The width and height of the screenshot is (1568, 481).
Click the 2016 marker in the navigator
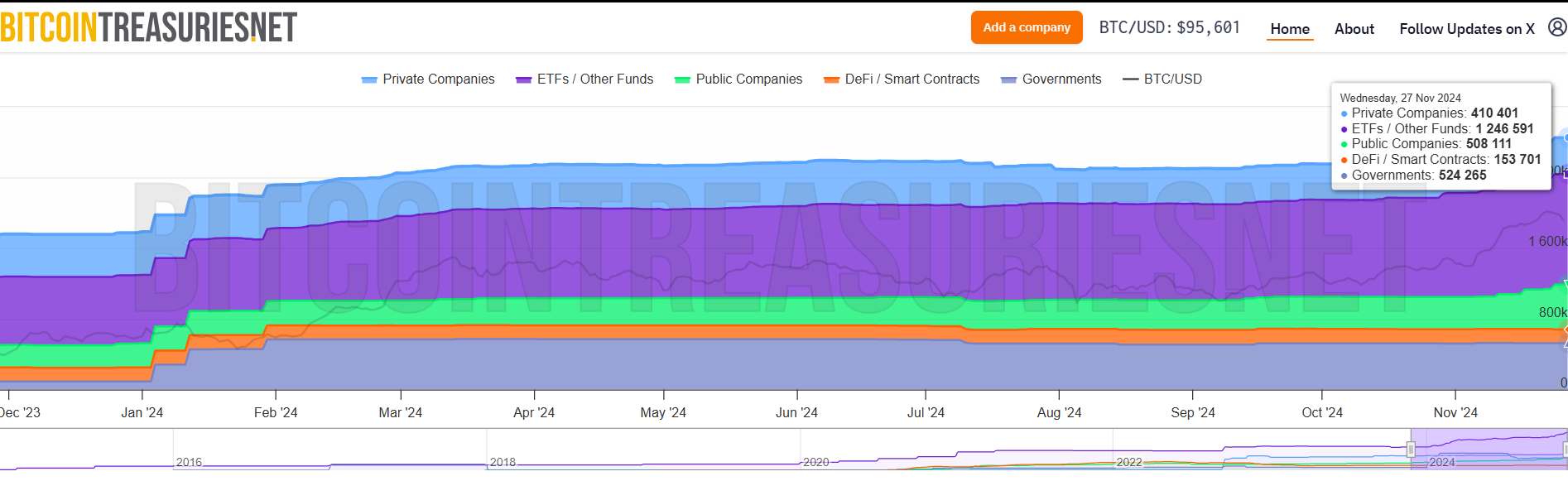click(x=189, y=462)
